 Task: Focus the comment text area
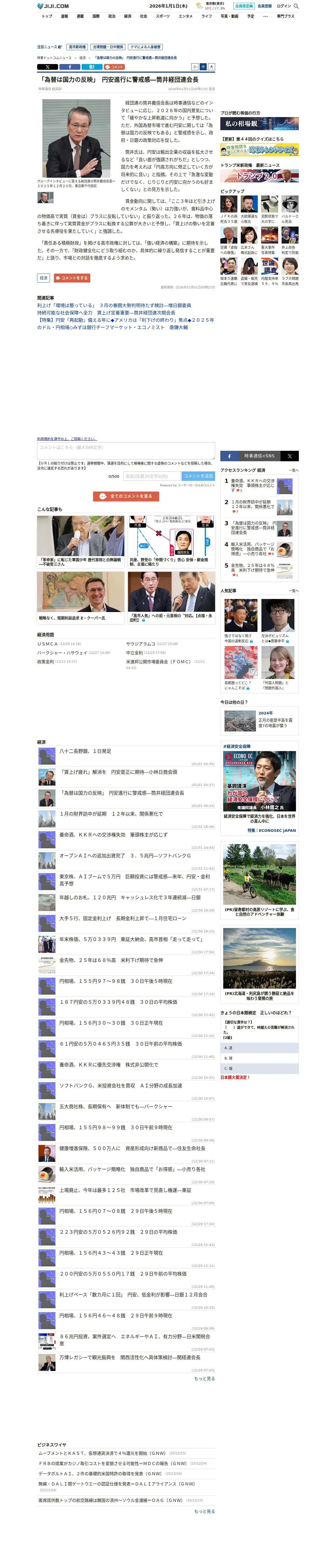click(126, 451)
